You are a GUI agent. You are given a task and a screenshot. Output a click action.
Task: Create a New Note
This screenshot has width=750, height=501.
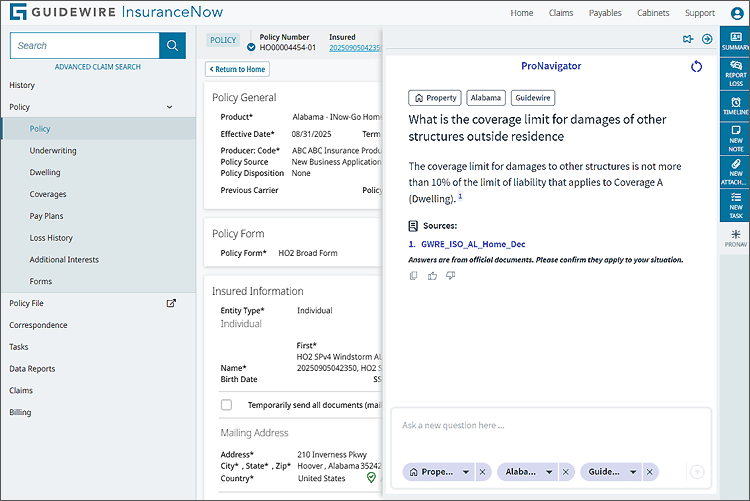click(735, 138)
